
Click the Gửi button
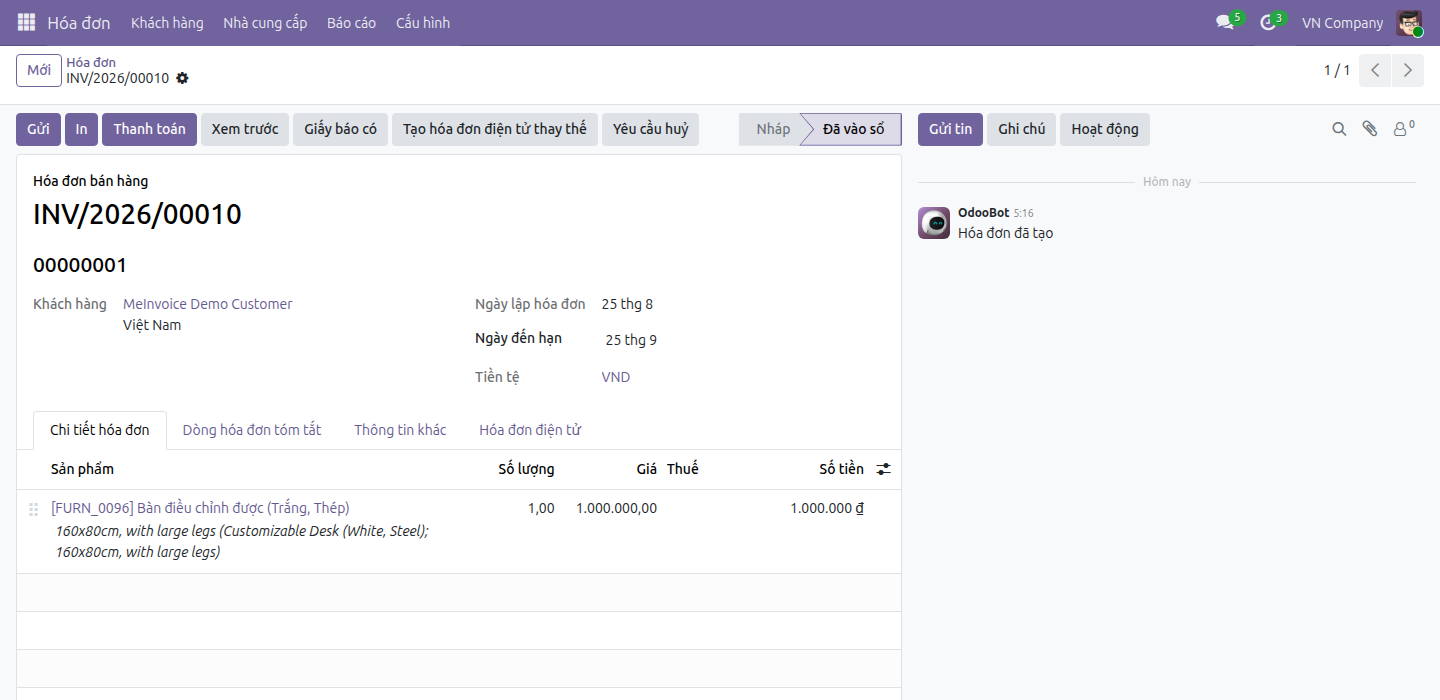click(38, 129)
